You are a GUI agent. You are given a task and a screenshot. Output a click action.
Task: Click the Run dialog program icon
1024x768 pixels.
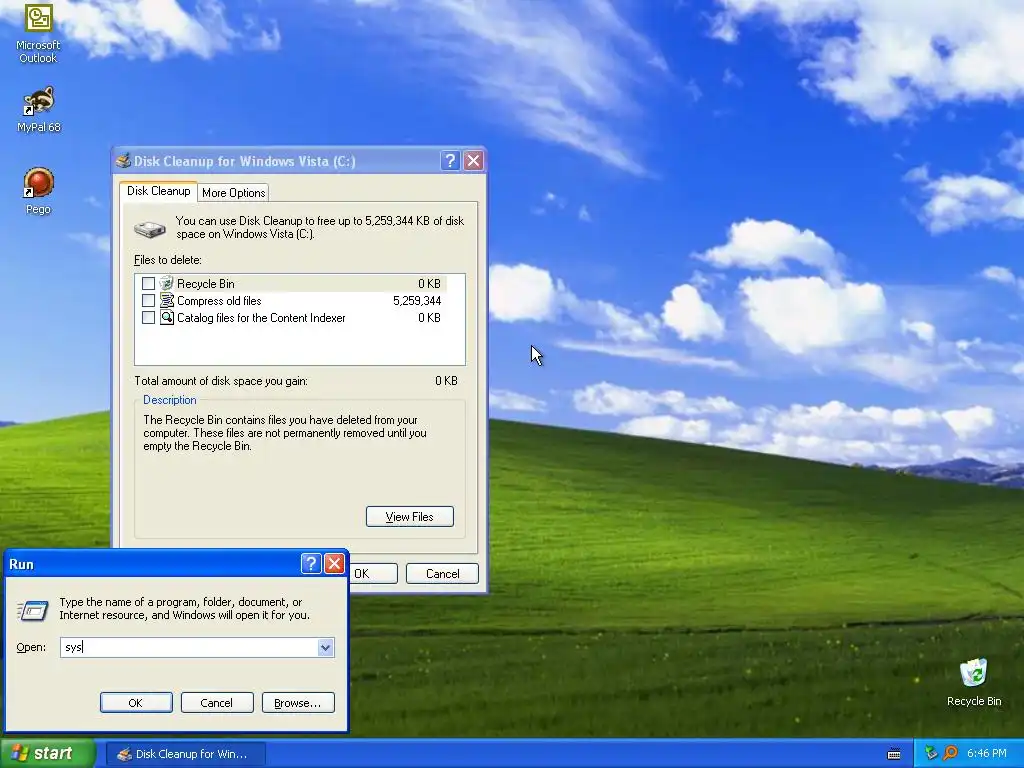coord(33,610)
